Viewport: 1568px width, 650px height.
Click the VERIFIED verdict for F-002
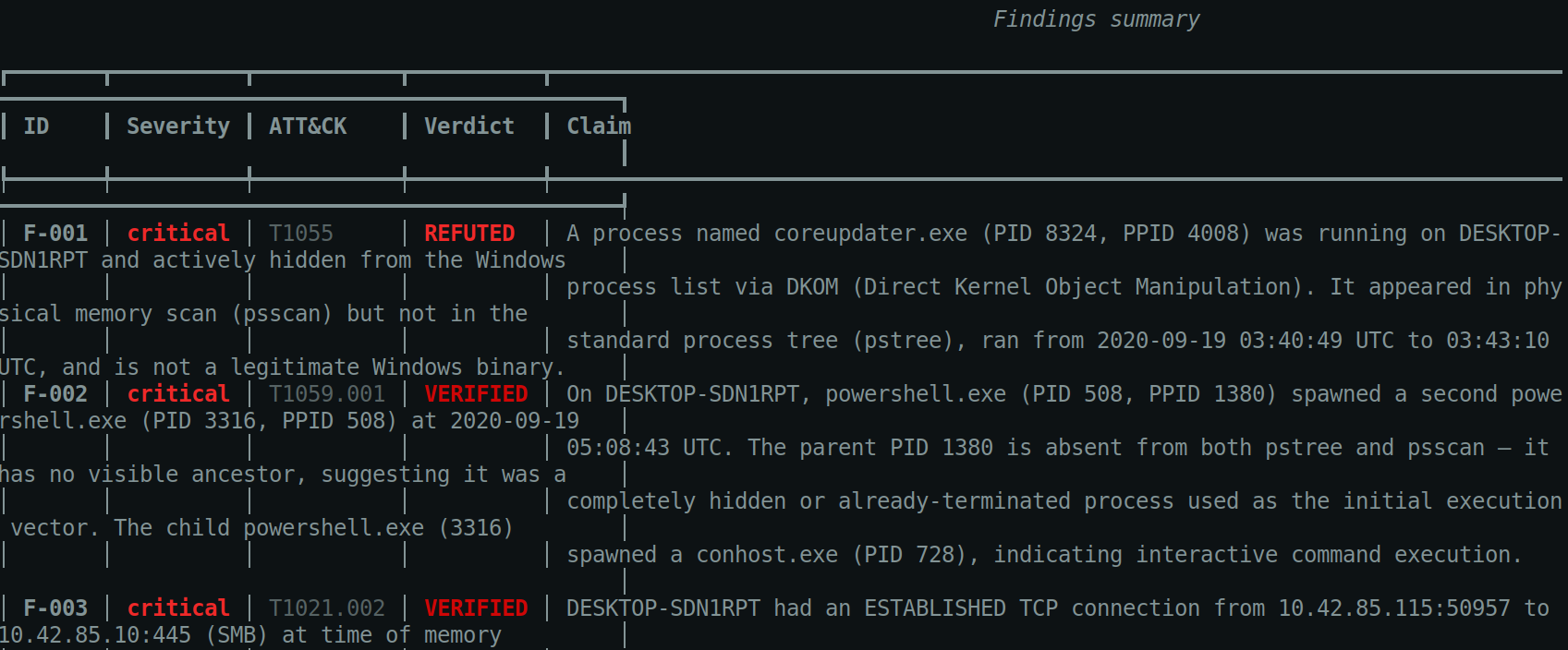coord(476,394)
